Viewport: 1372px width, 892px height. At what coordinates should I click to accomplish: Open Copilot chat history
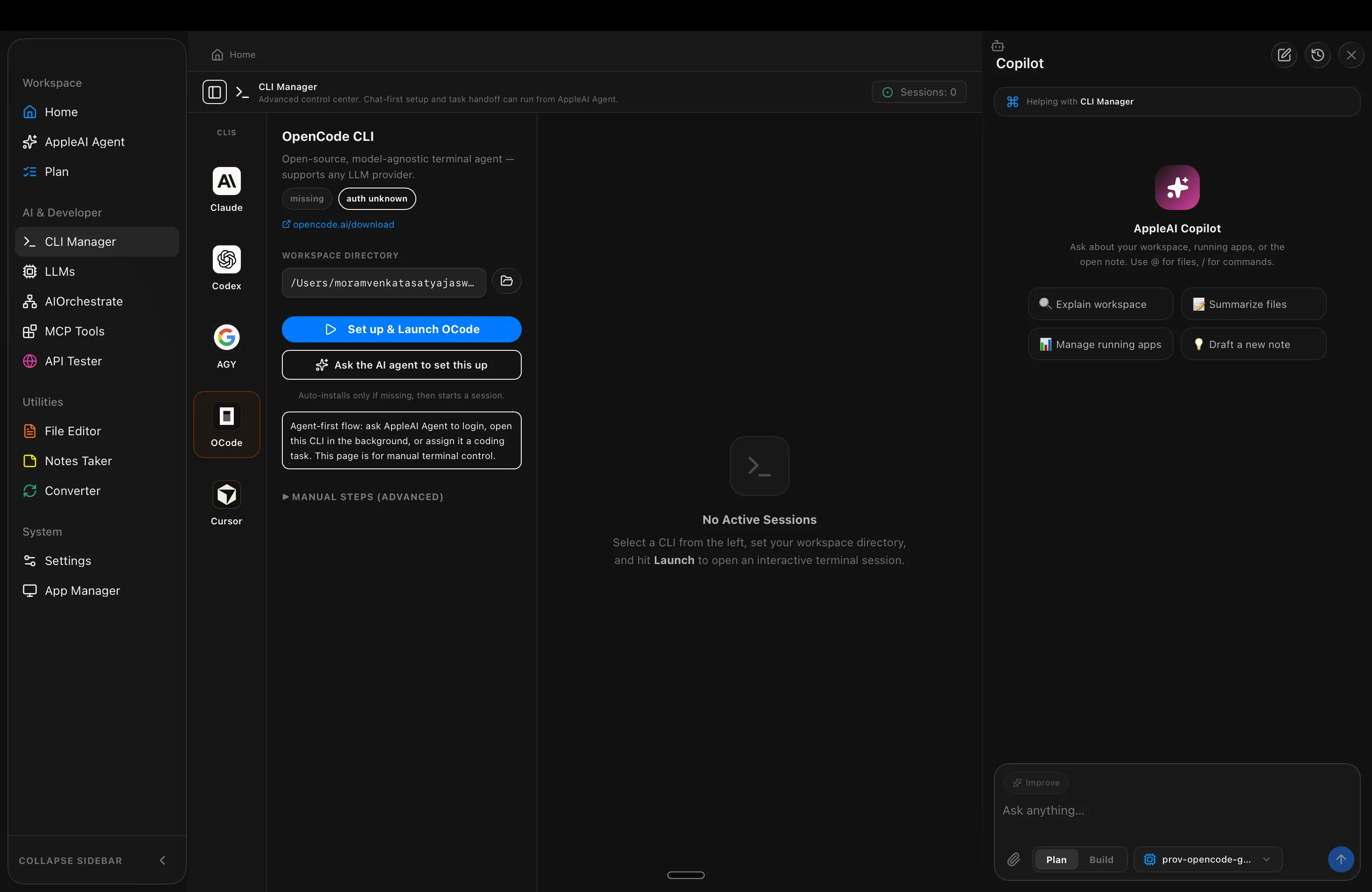click(1318, 55)
